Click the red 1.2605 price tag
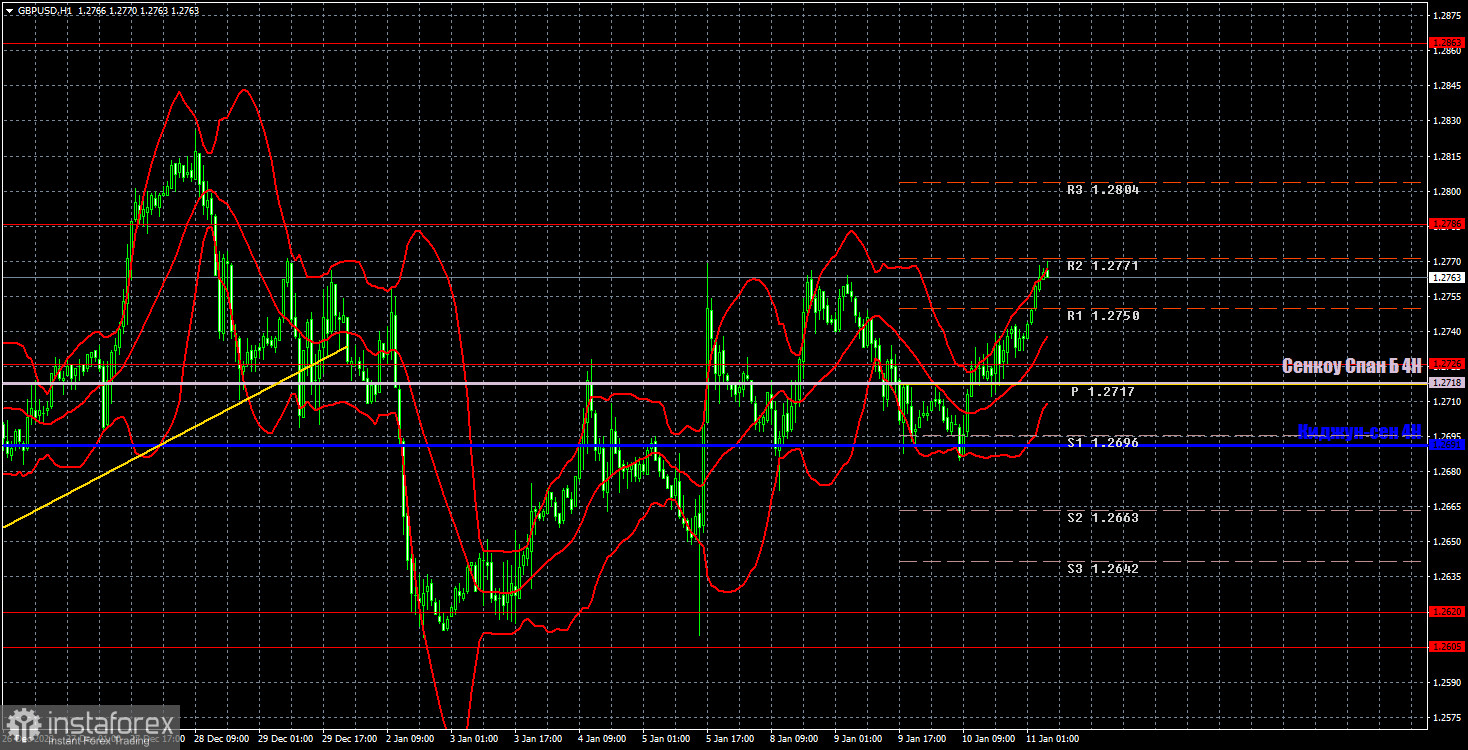The width and height of the screenshot is (1468, 750). click(1447, 647)
